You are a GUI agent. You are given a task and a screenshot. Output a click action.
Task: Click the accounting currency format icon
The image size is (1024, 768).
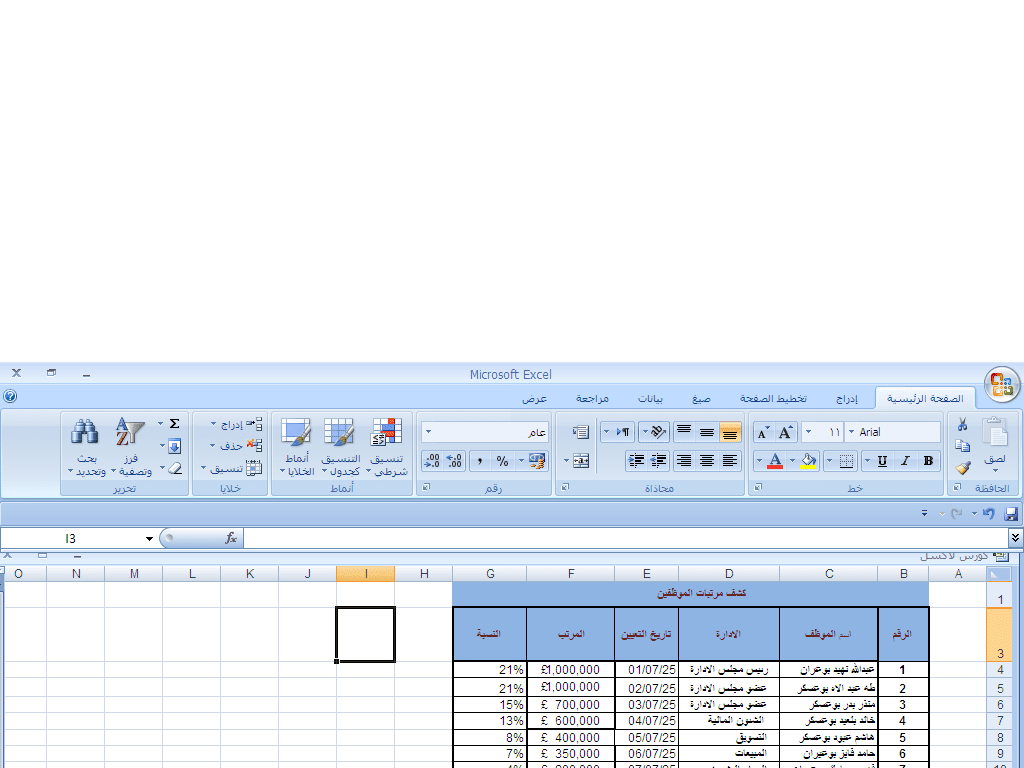click(x=537, y=461)
